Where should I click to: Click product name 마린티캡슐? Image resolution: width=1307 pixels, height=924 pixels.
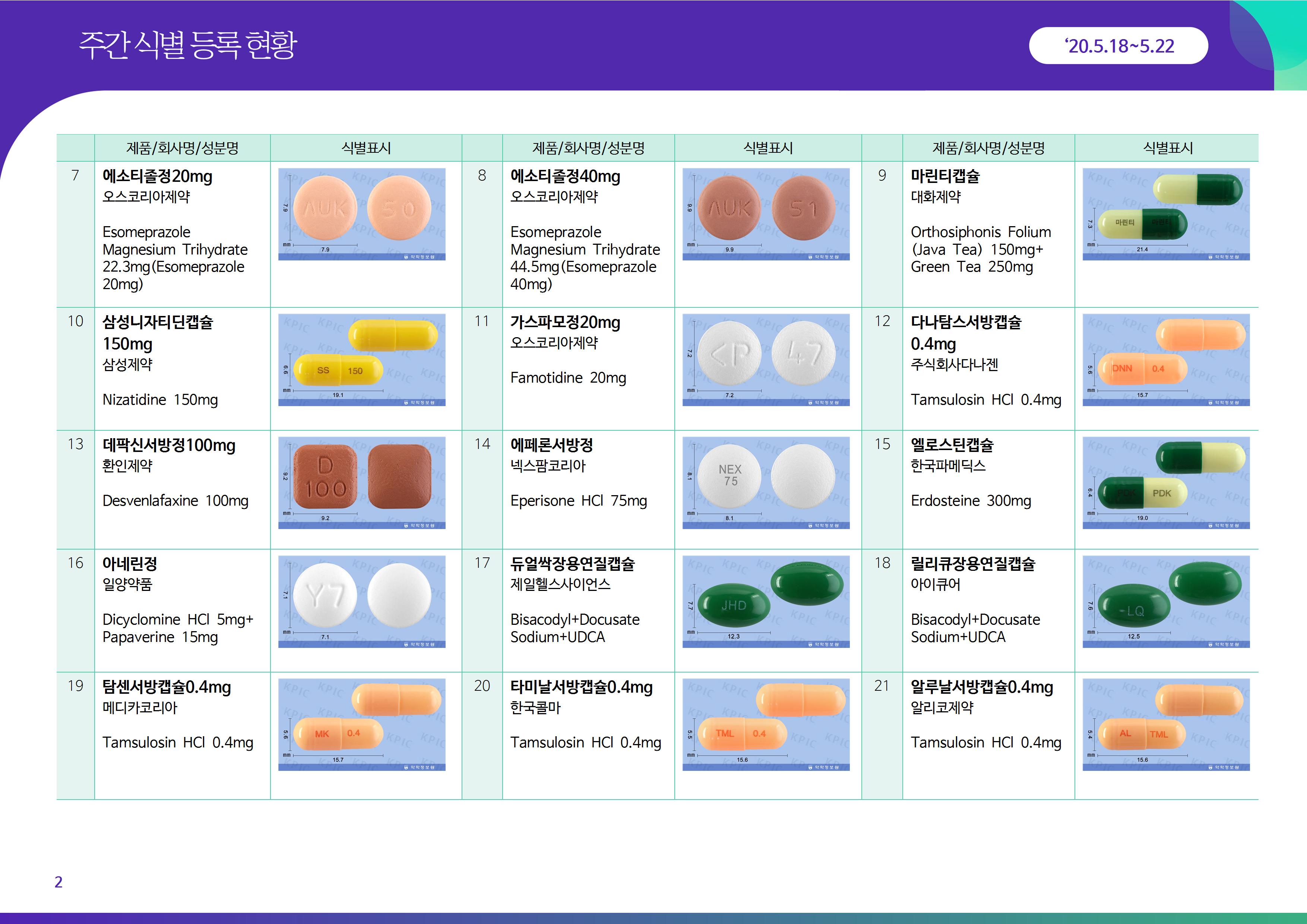[945, 177]
